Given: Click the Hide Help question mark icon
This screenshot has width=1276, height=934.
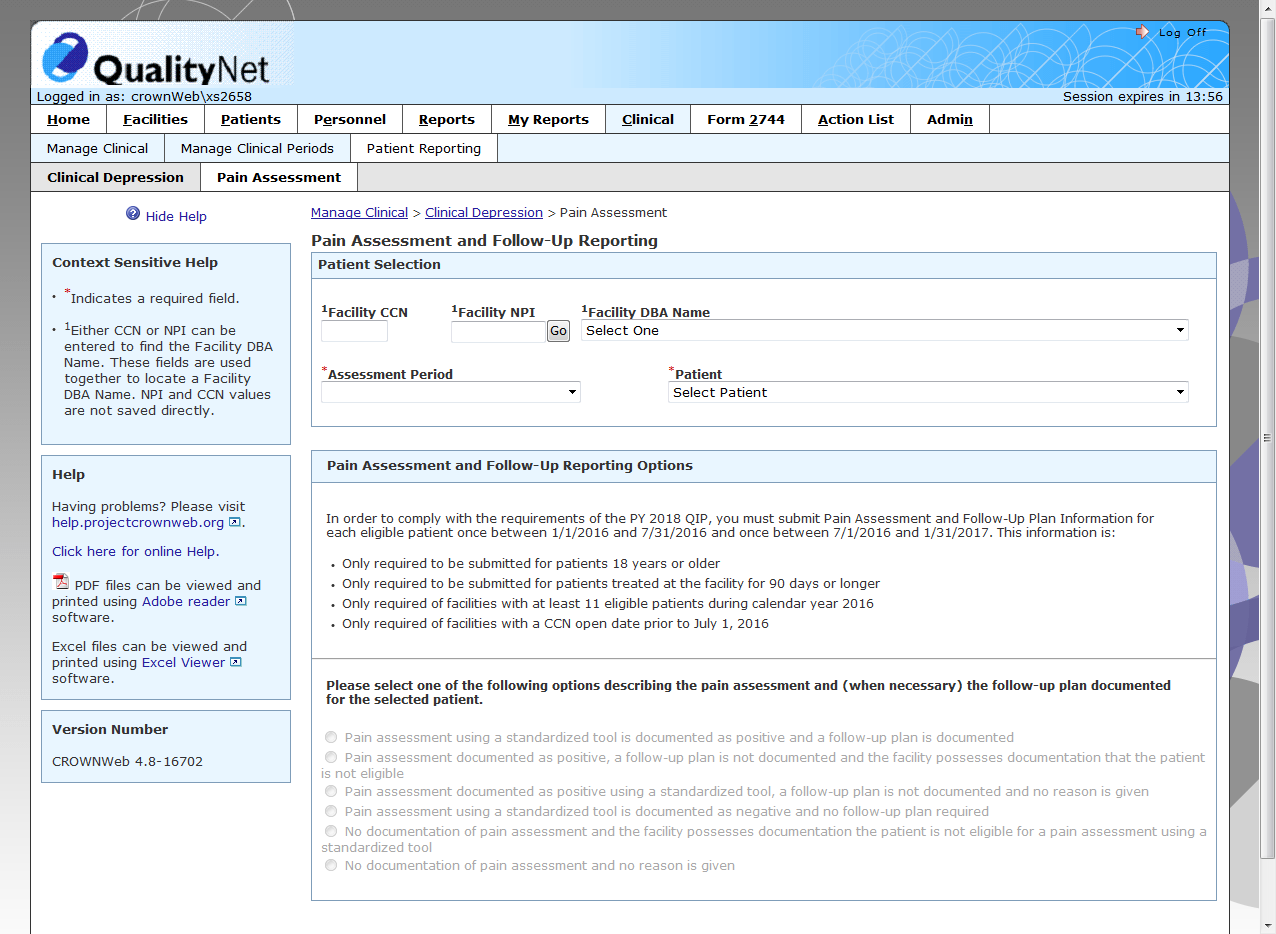Looking at the screenshot, I should click(133, 214).
